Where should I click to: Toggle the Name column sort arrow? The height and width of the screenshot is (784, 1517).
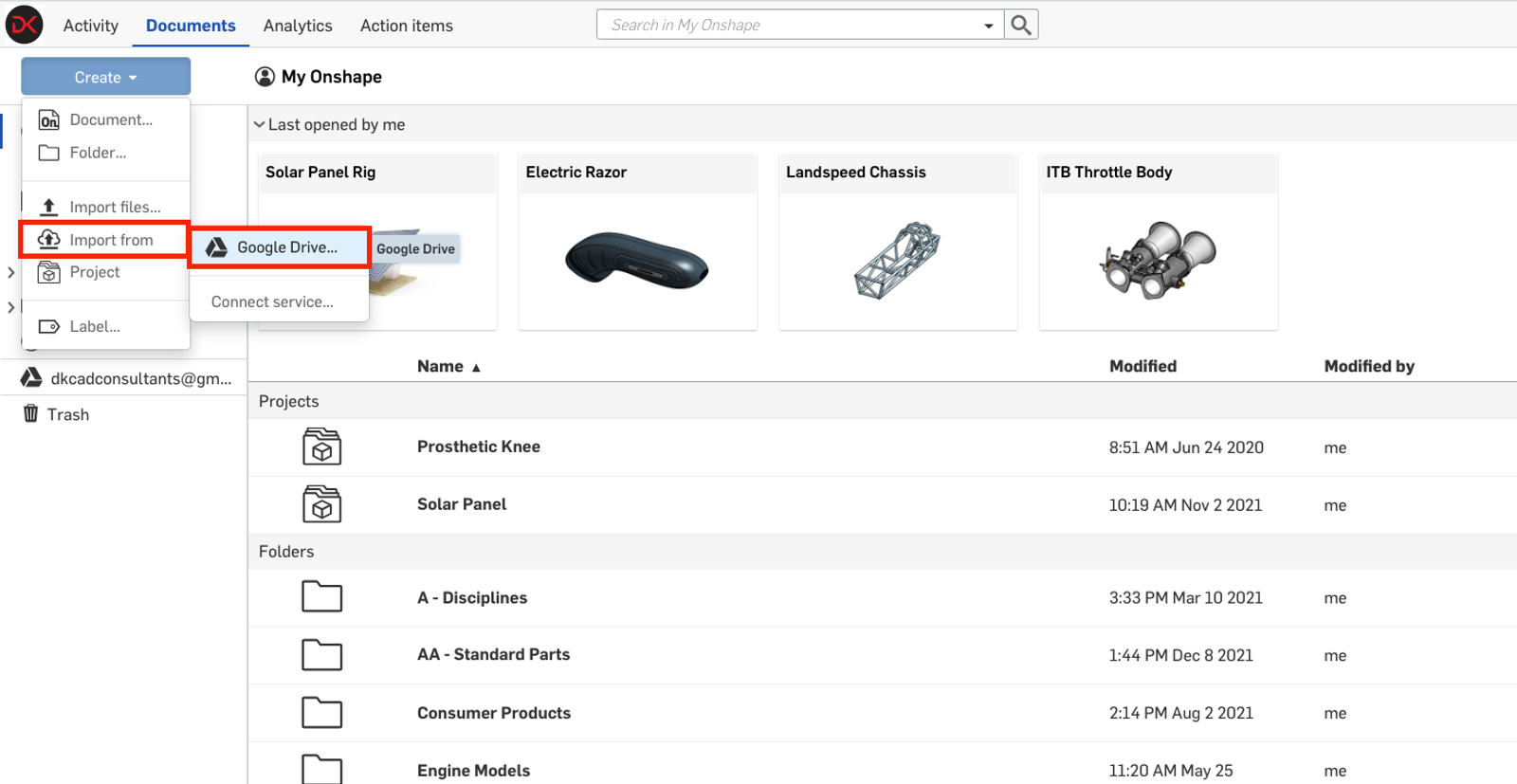[475, 366]
